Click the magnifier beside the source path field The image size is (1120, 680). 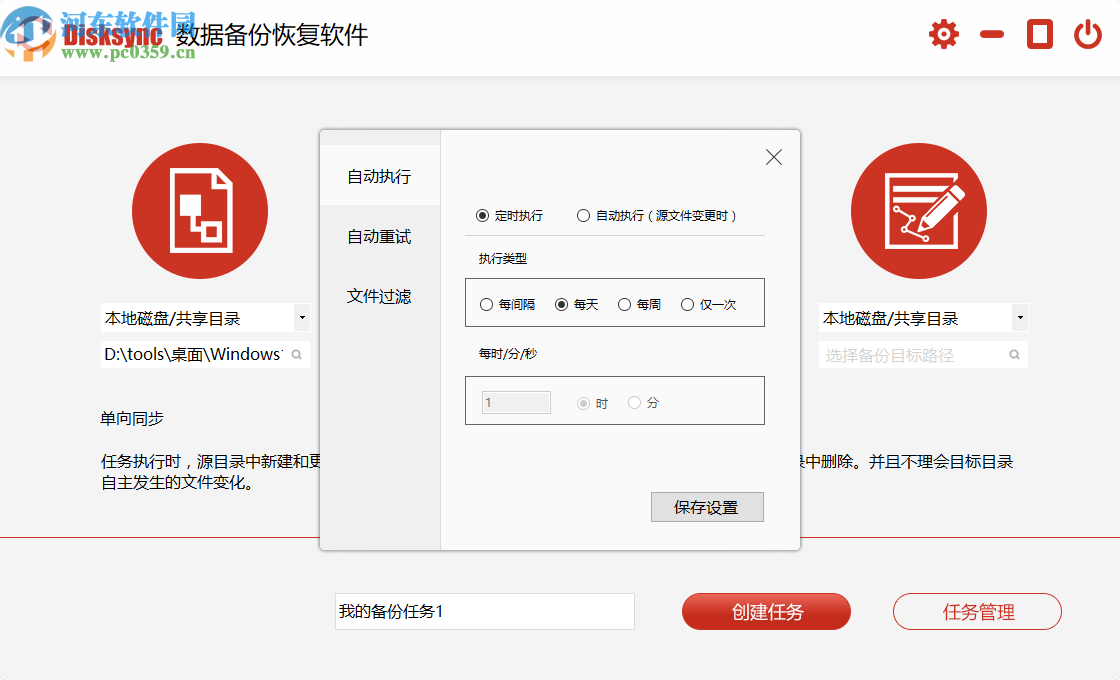[296, 354]
